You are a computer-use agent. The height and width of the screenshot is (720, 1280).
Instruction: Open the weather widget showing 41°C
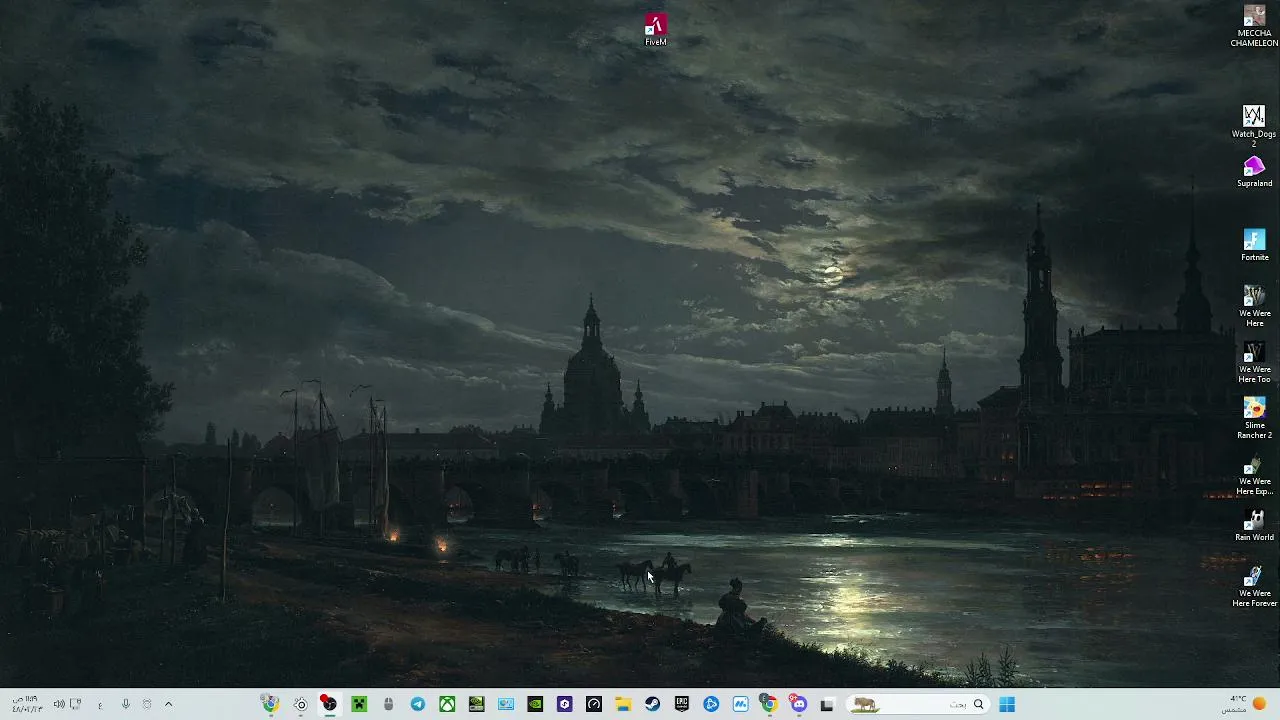1246,704
